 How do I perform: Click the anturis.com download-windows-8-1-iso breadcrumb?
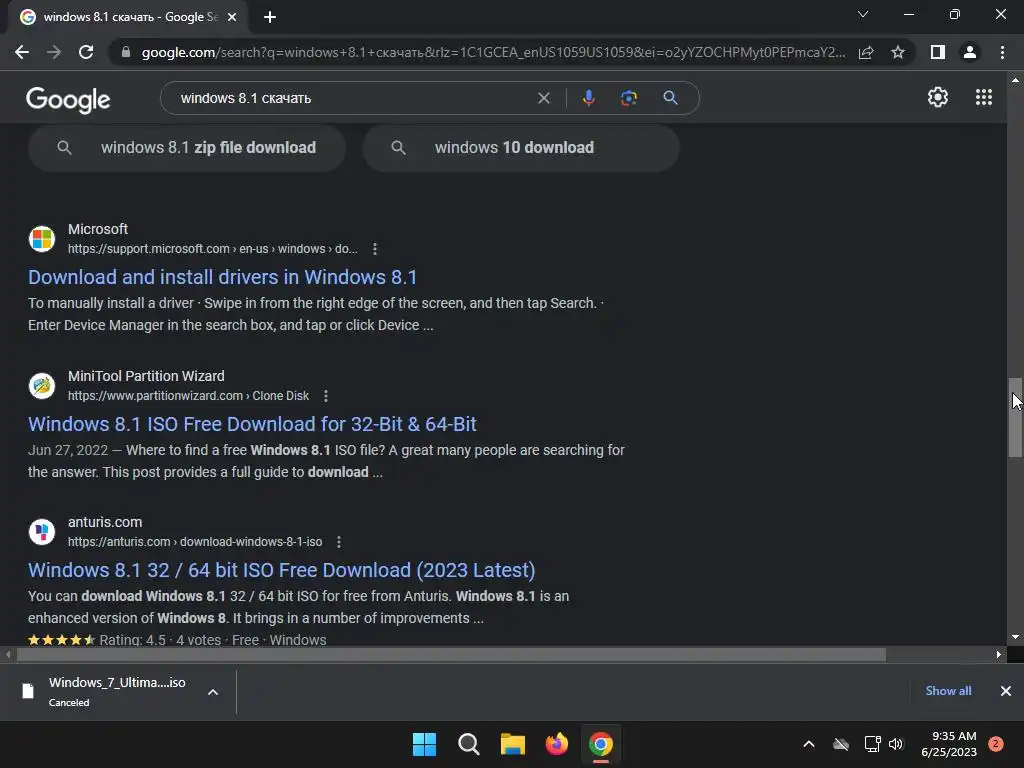click(195, 542)
